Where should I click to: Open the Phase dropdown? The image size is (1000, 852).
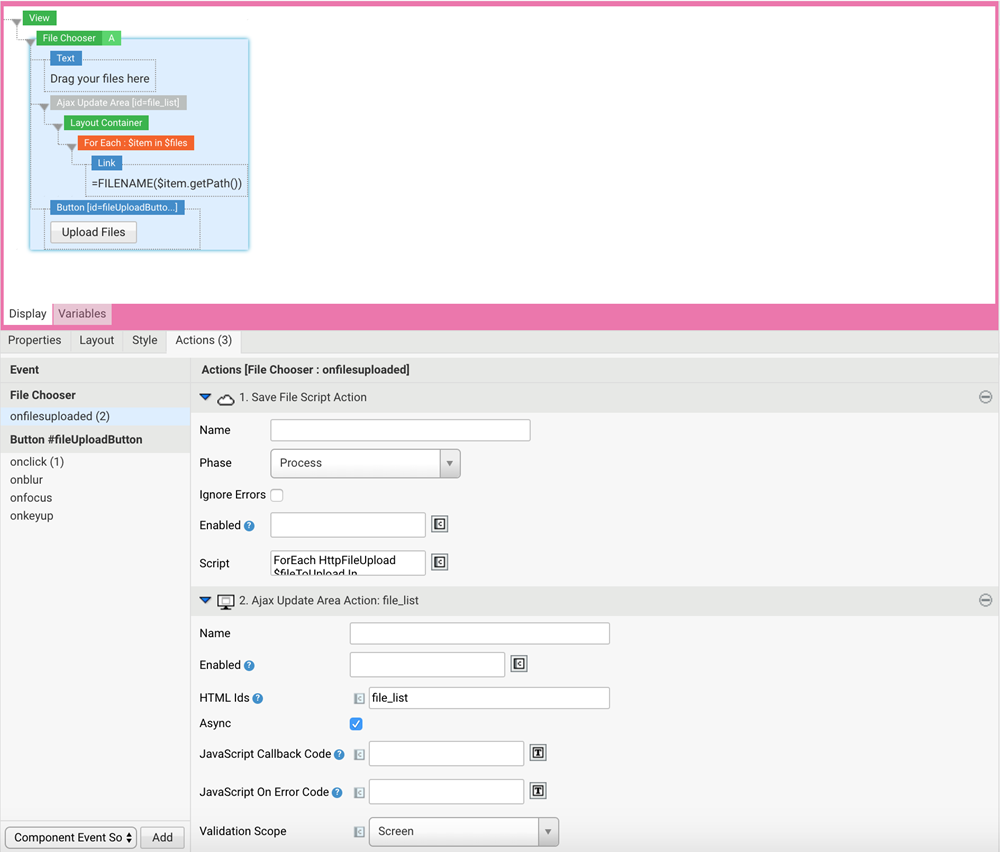tap(448, 463)
